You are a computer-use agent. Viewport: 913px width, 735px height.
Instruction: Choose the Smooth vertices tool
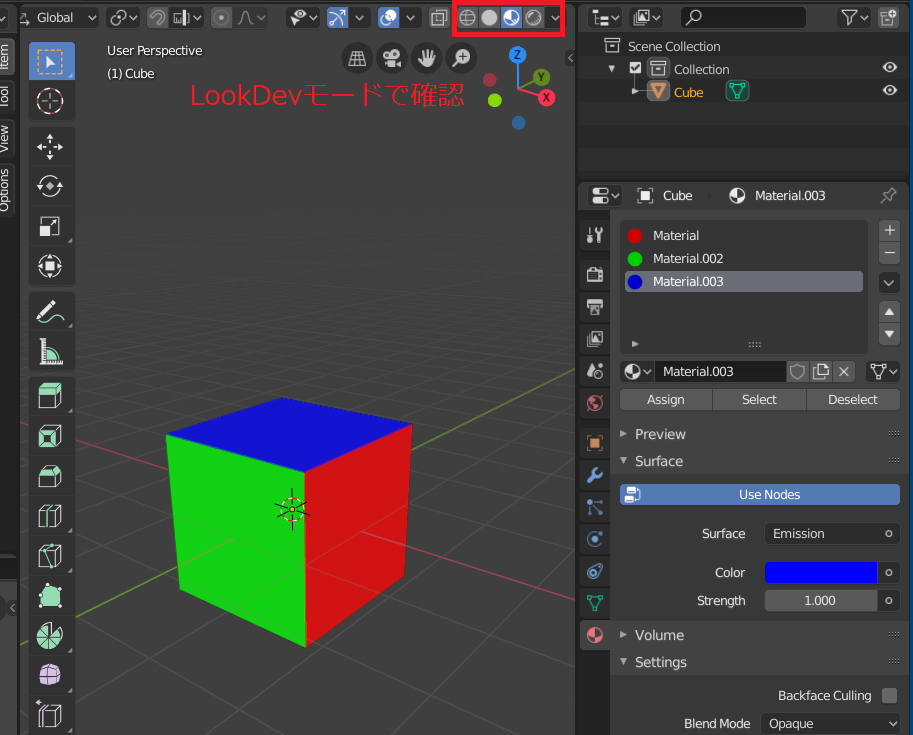click(50, 675)
